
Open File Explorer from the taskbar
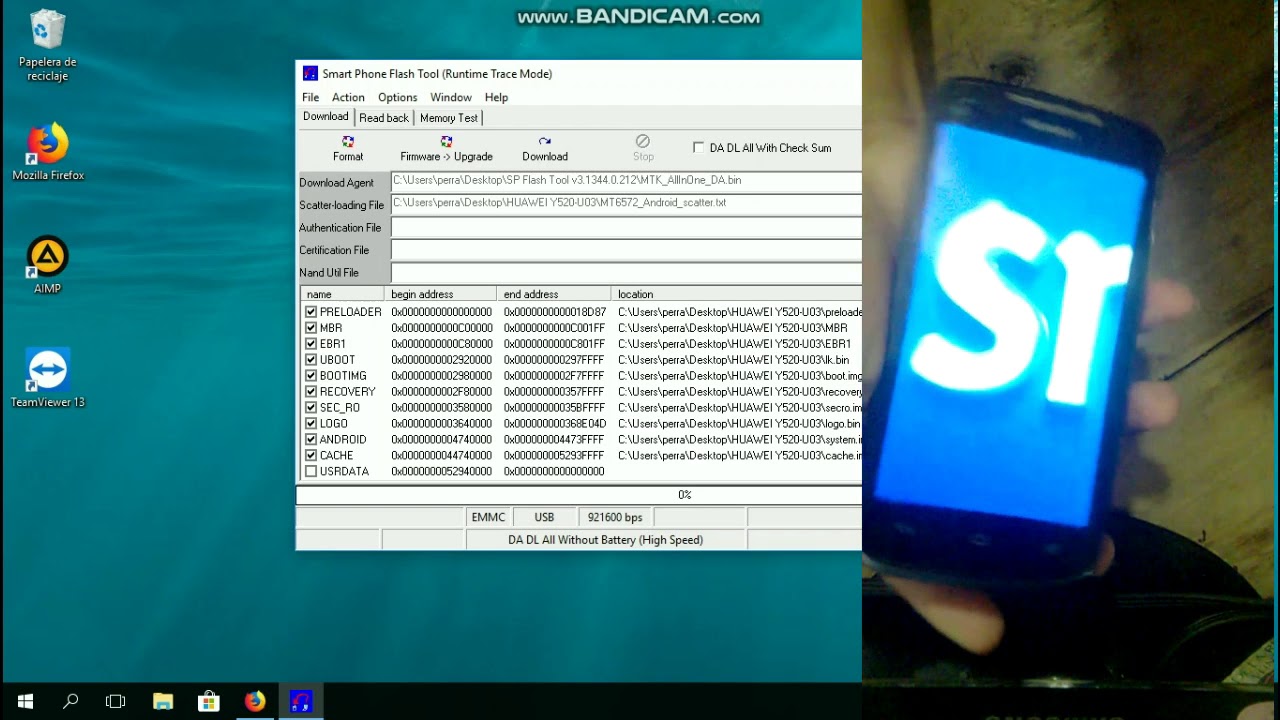tap(163, 701)
